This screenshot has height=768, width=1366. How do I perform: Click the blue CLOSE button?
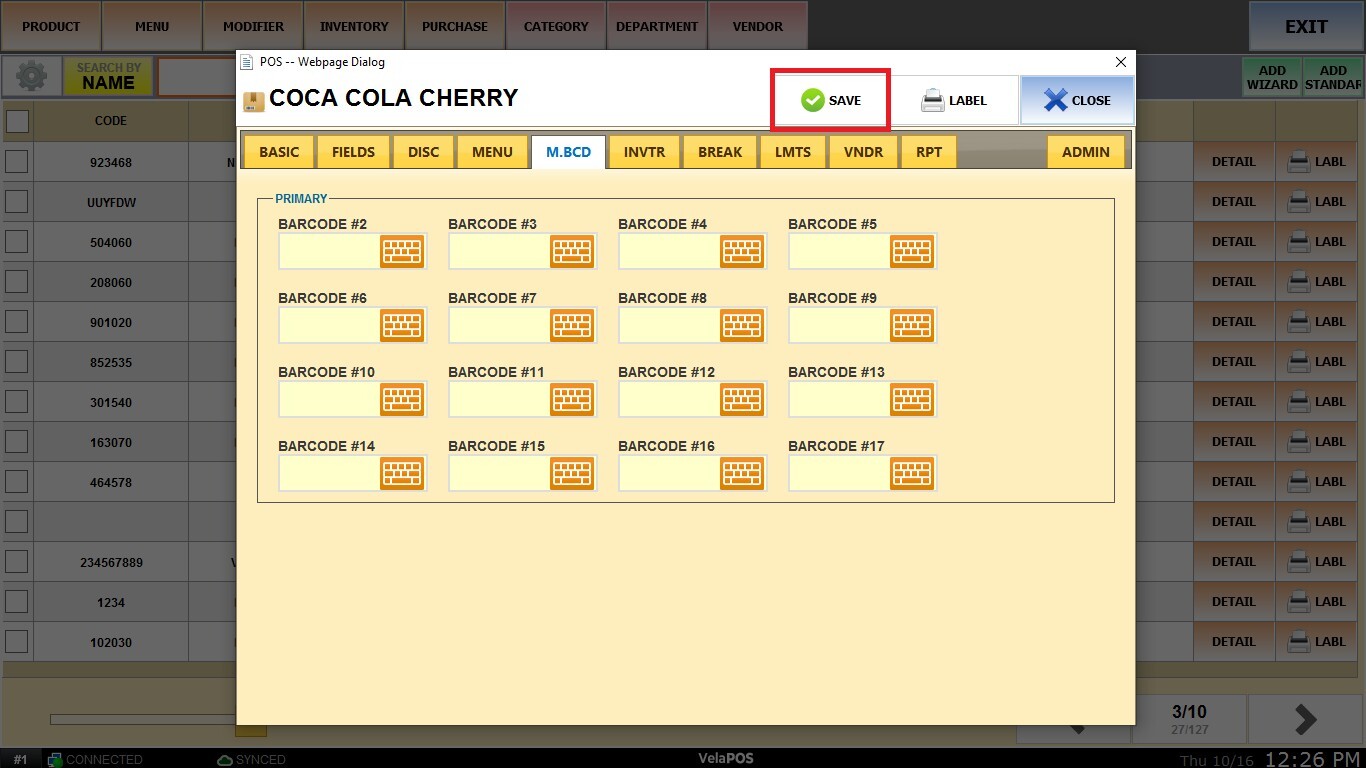click(1077, 100)
